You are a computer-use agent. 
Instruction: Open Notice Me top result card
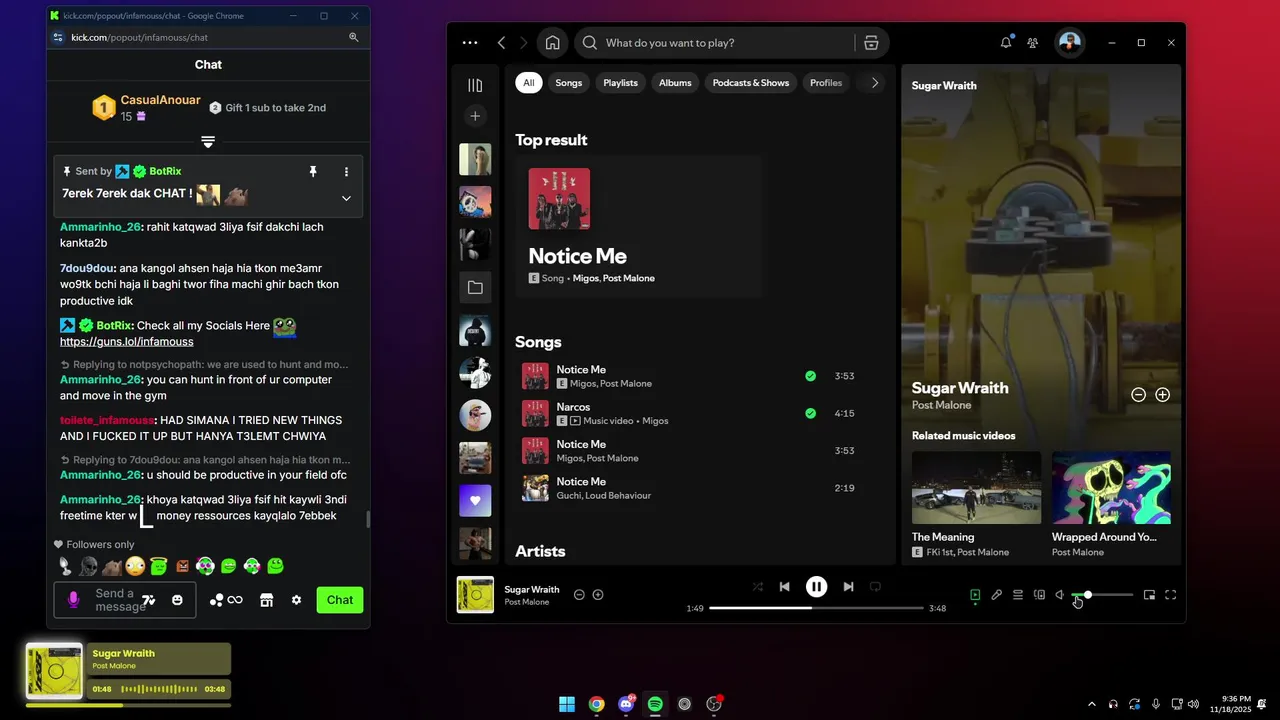click(x=639, y=226)
